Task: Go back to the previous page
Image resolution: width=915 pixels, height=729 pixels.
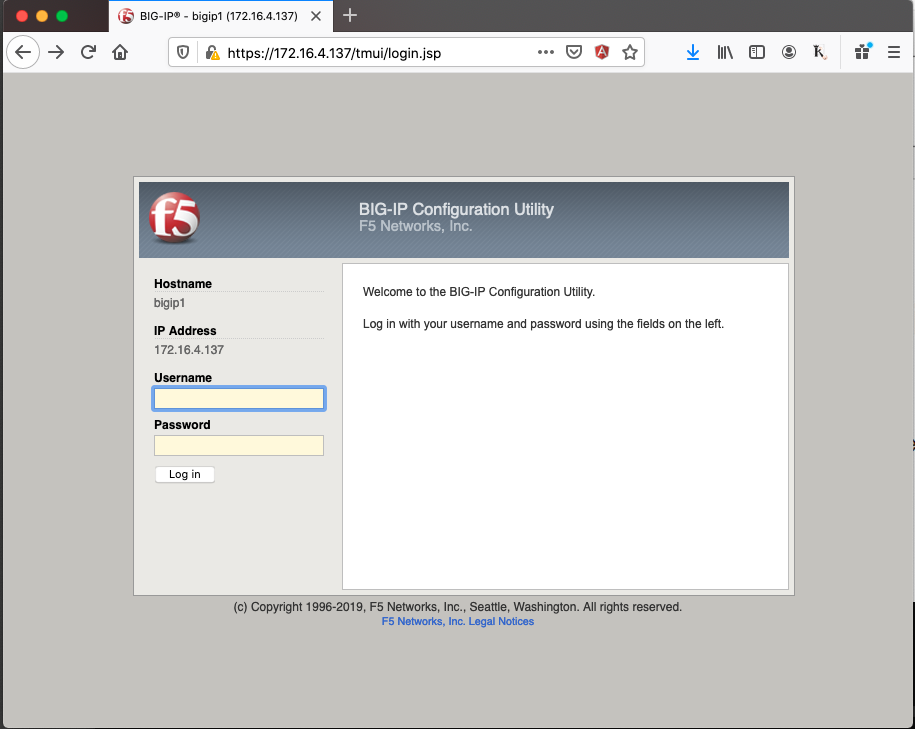Action: 23,53
